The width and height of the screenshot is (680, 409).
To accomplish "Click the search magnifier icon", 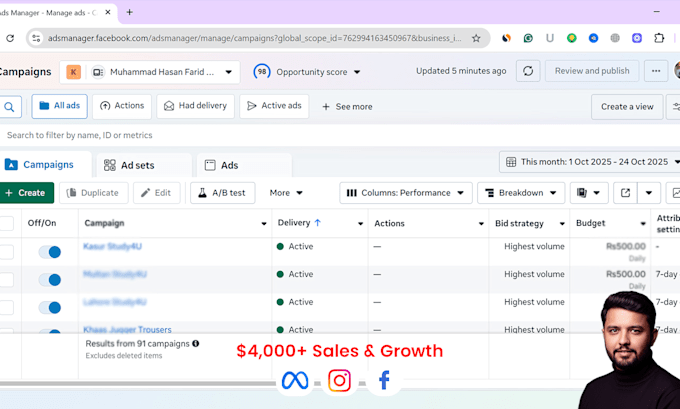I will tap(9, 107).
